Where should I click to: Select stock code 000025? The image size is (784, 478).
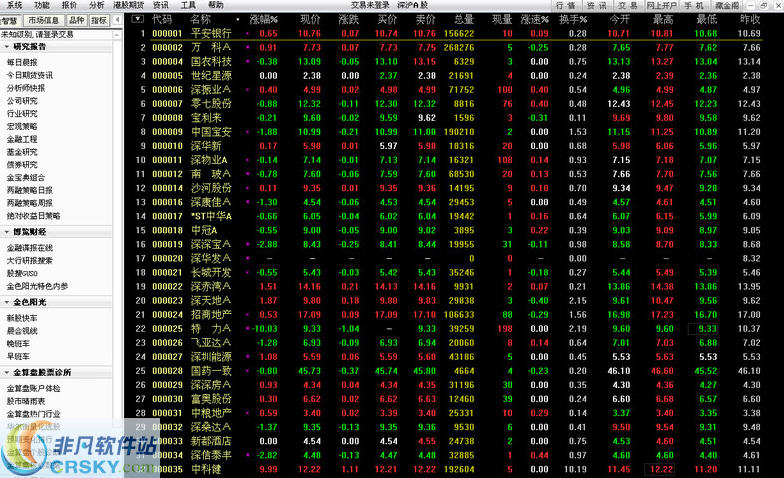(168, 328)
